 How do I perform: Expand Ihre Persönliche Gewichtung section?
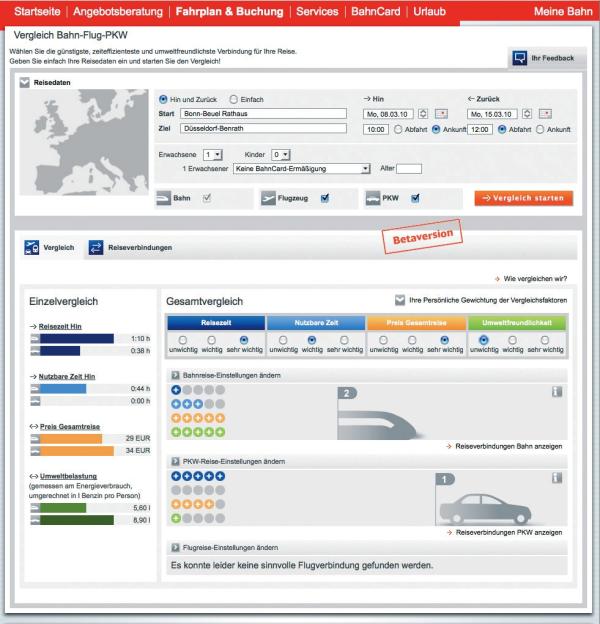point(400,300)
